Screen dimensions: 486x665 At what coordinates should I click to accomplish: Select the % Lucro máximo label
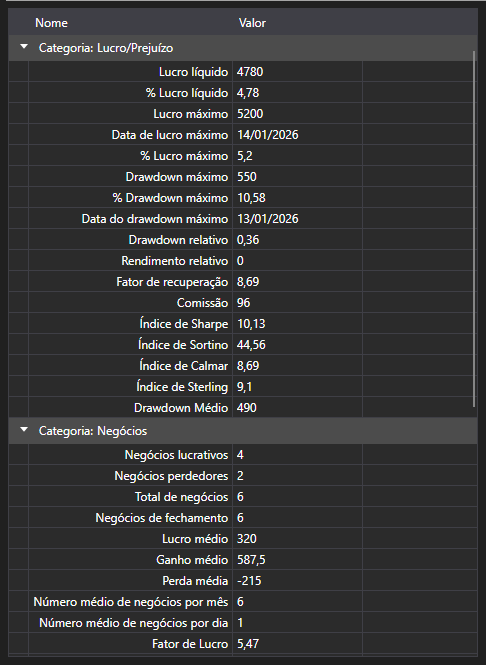pyautogui.click(x=184, y=156)
